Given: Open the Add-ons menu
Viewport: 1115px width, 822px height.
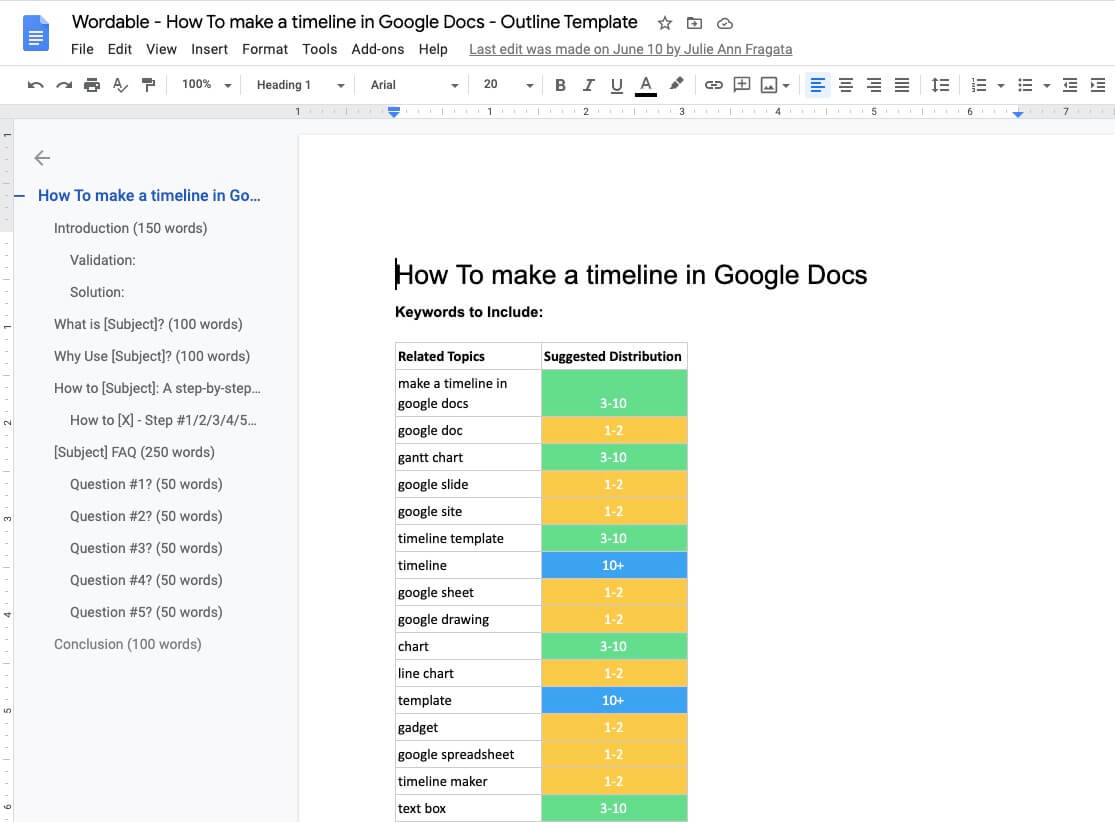Looking at the screenshot, I should click(378, 49).
